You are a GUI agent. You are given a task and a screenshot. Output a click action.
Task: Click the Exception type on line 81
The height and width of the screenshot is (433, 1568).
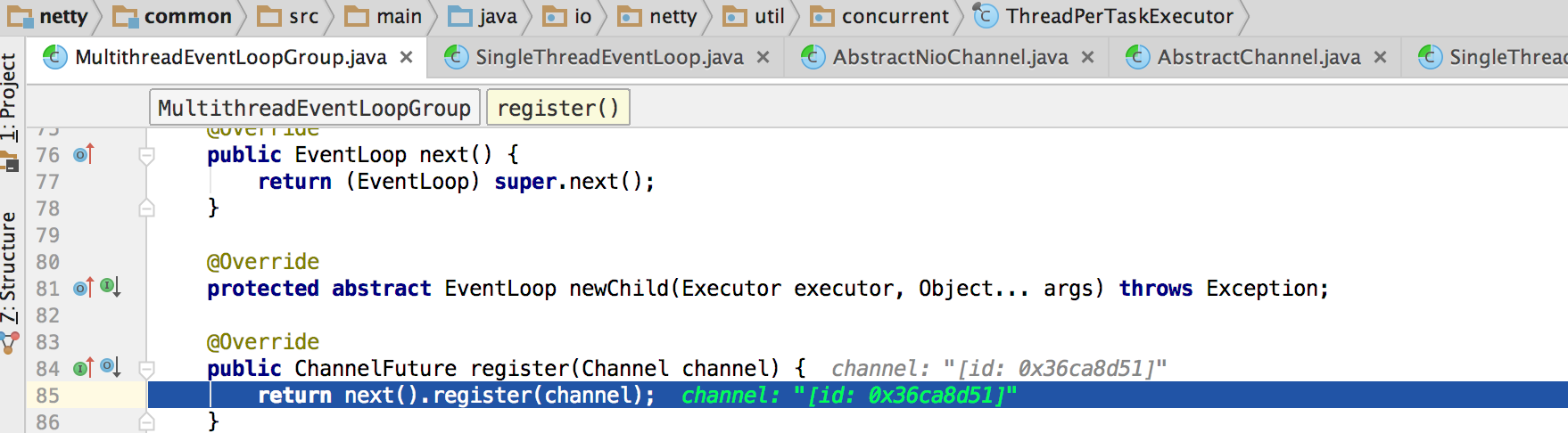coord(1262,289)
